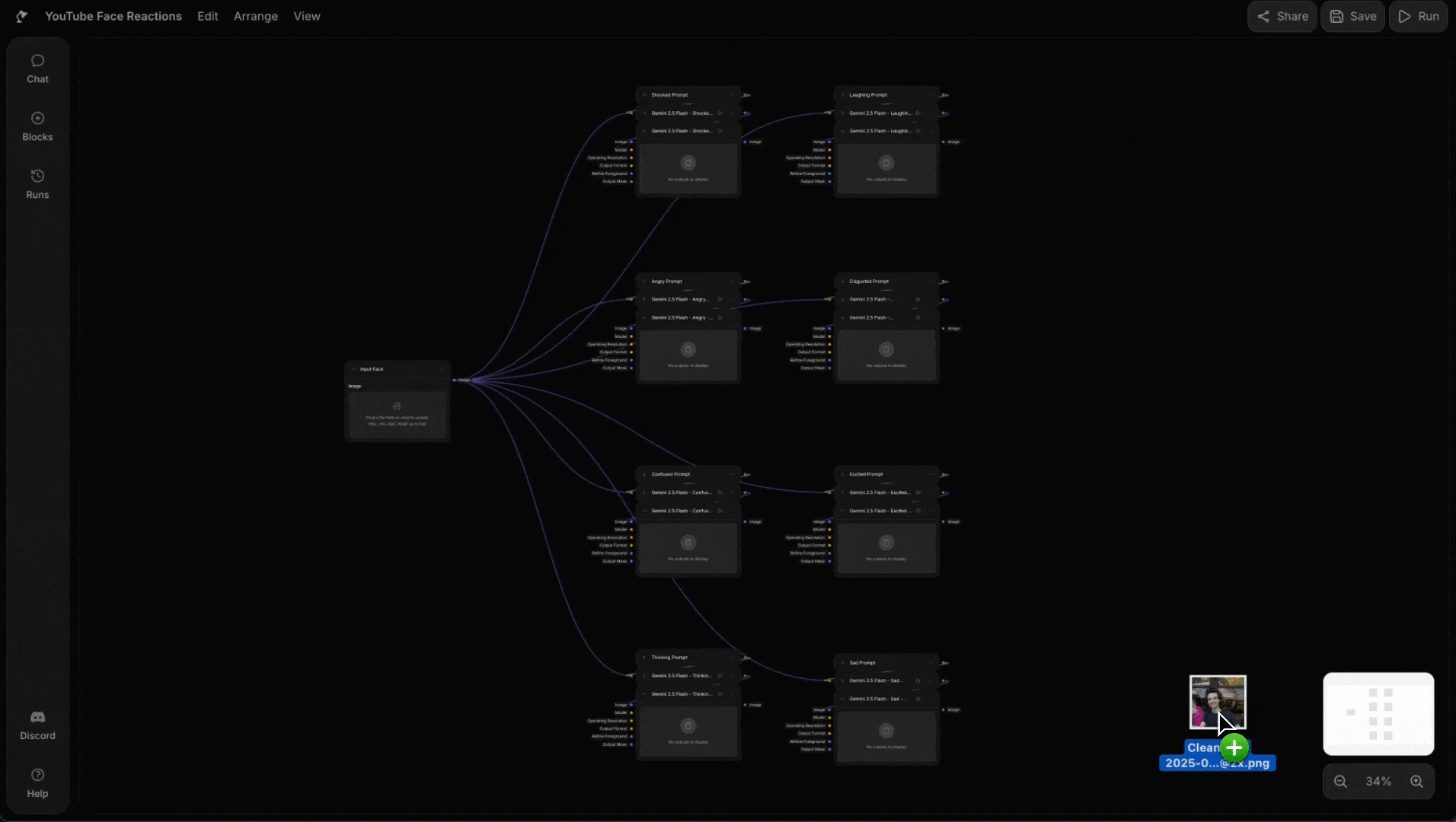The width and height of the screenshot is (1456, 822).
Task: Click the zoom in magnifier icon
Action: point(1416,782)
